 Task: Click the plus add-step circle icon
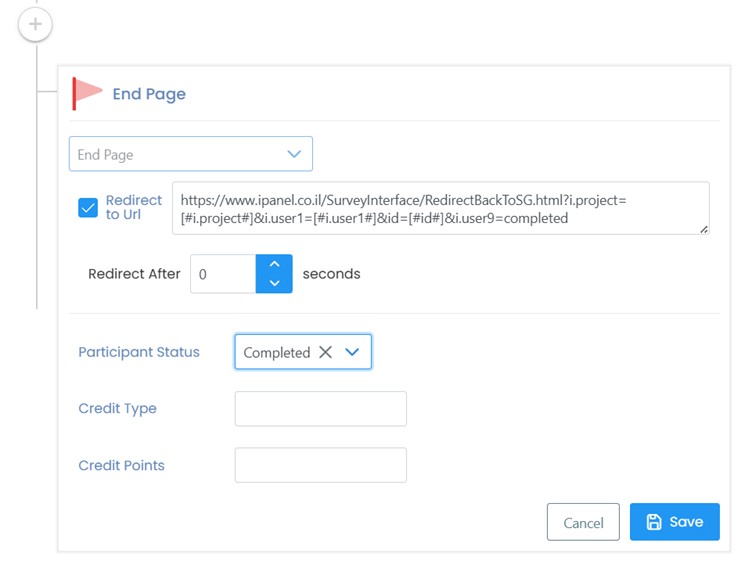click(x=35, y=24)
